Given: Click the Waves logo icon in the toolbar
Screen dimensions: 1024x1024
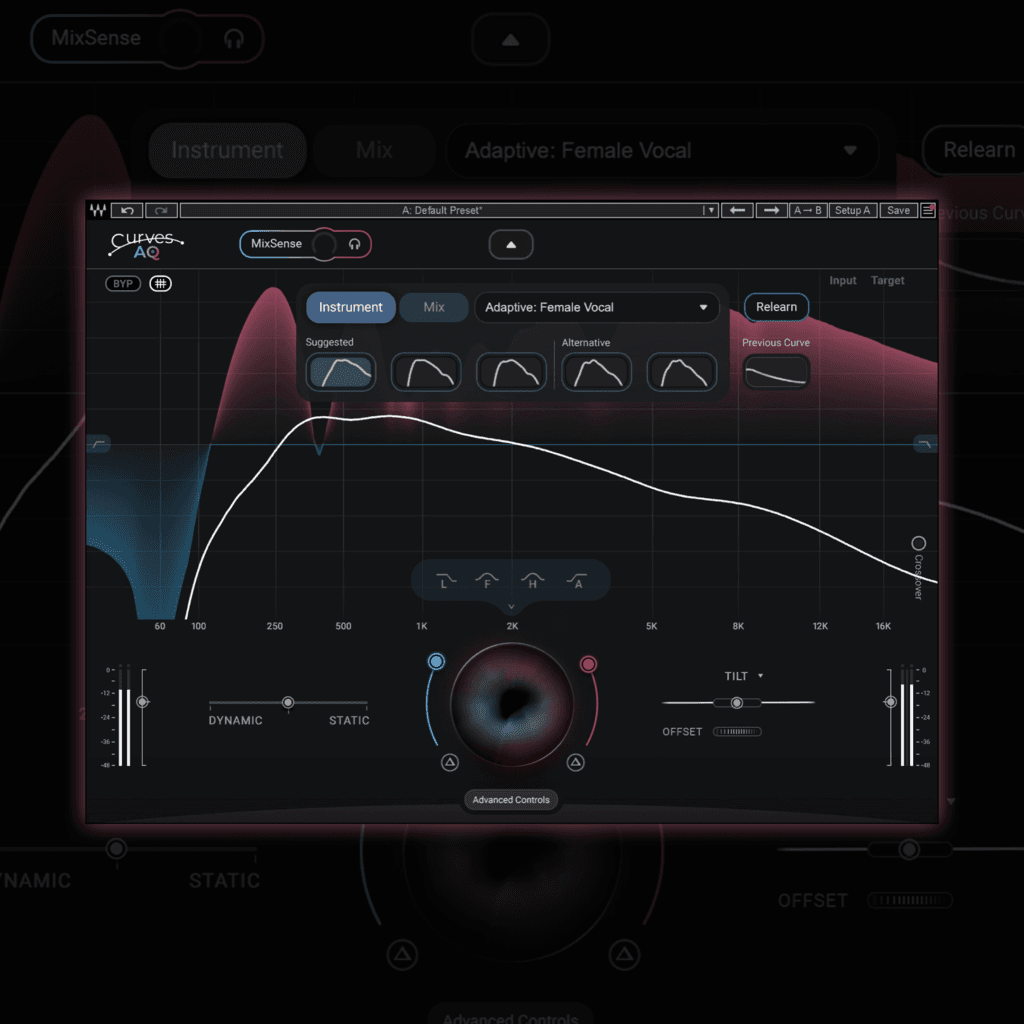Looking at the screenshot, I should pyautogui.click(x=98, y=210).
